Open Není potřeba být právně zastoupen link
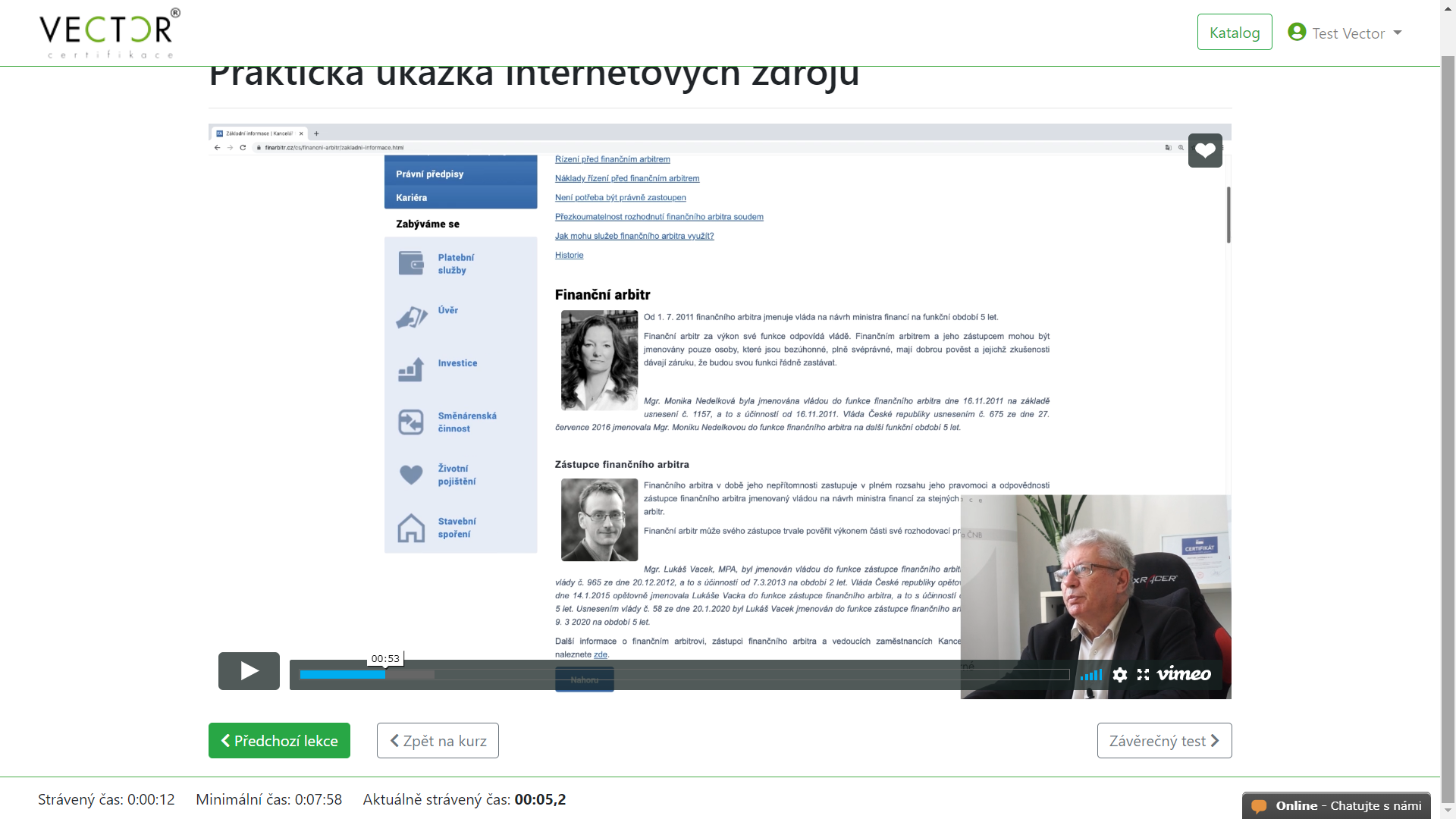This screenshot has height=819, width=1456. point(620,197)
